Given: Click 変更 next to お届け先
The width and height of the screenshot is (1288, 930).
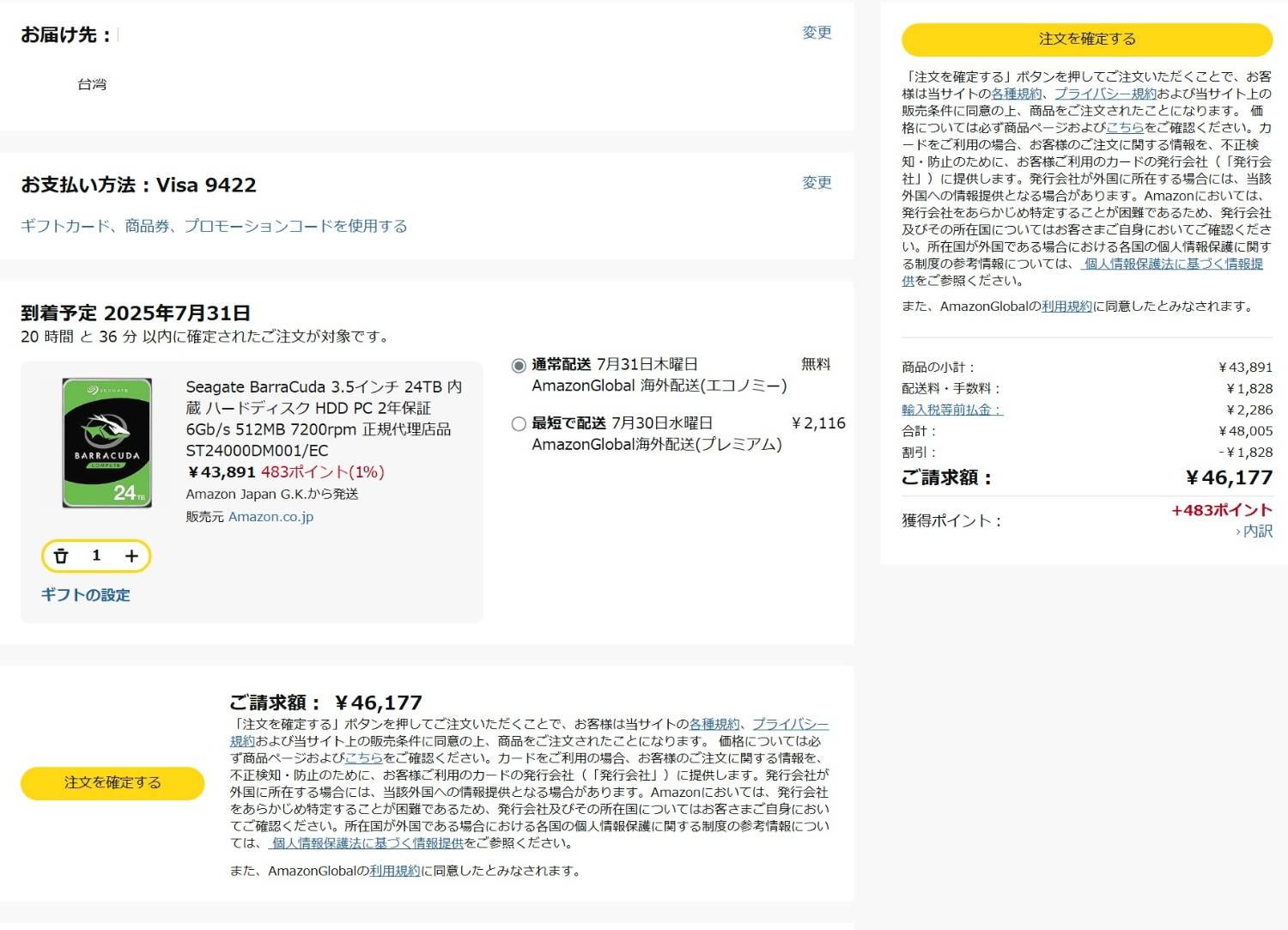Looking at the screenshot, I should [817, 33].
